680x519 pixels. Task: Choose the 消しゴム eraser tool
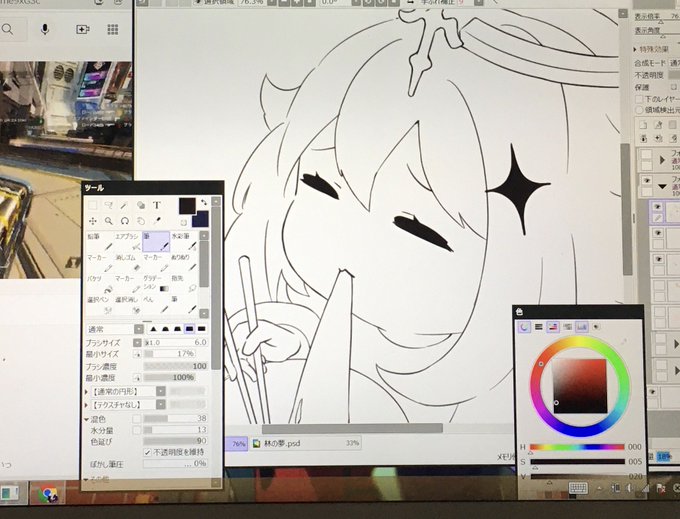click(x=128, y=263)
